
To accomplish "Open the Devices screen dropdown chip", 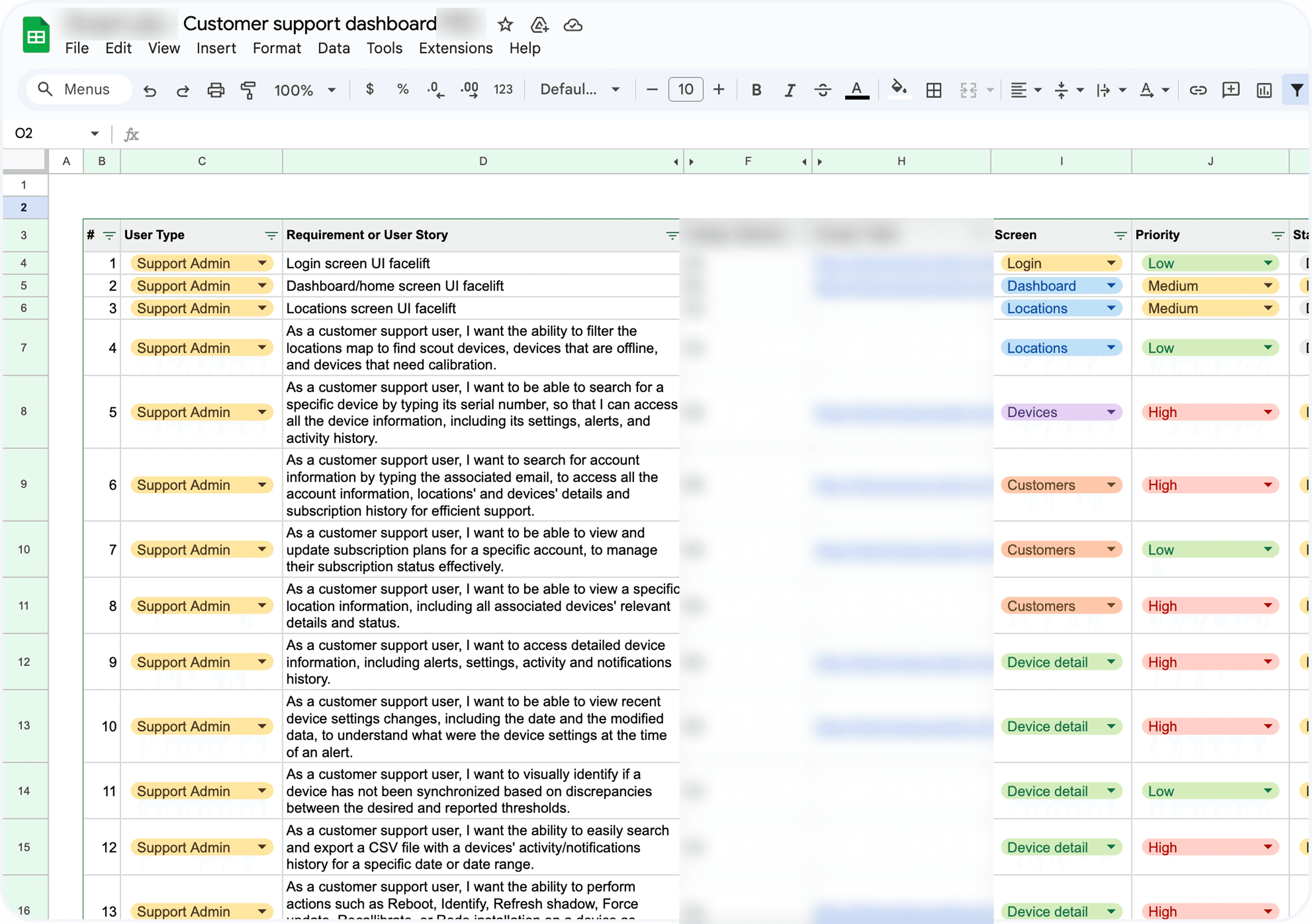I will point(1061,412).
